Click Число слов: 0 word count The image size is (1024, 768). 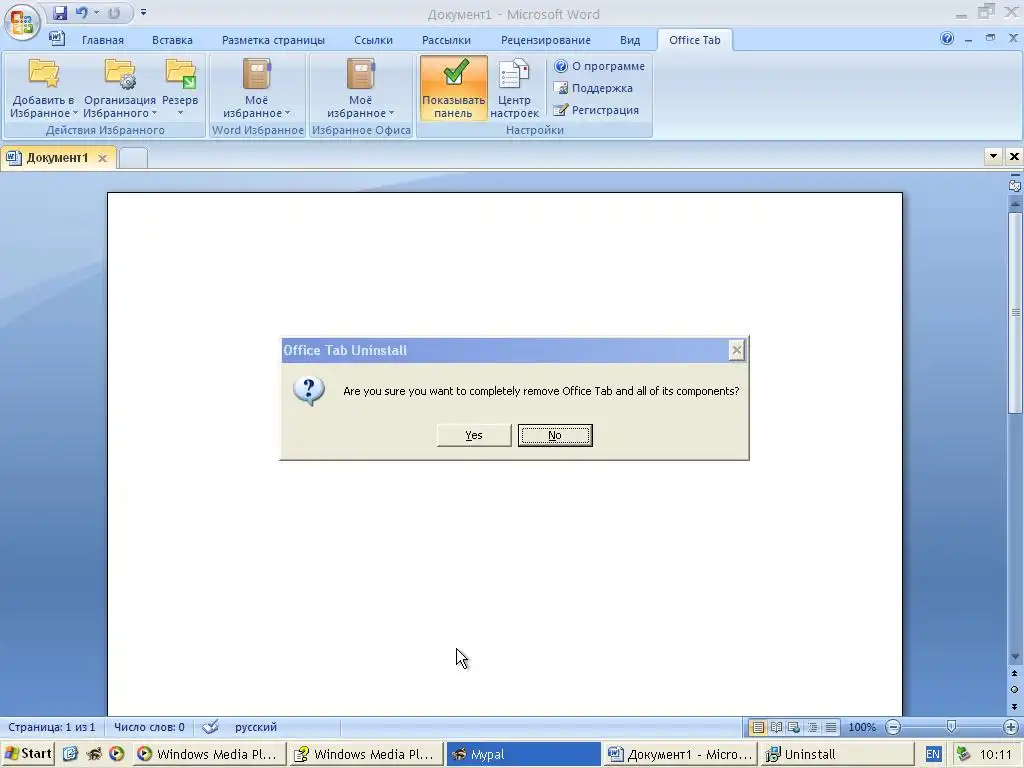(x=149, y=727)
